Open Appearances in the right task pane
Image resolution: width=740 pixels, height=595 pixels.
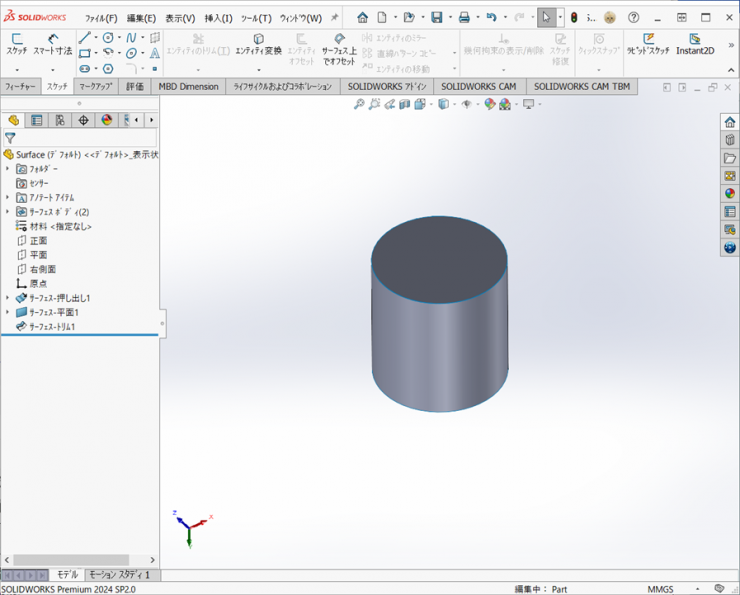pos(730,194)
